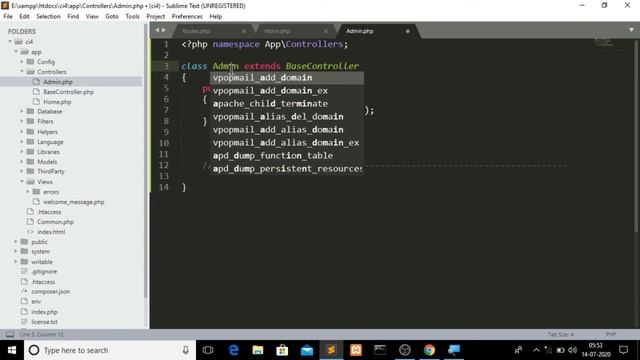Expand the writable folder
Screen dimensions: 640x360
pos(16,262)
